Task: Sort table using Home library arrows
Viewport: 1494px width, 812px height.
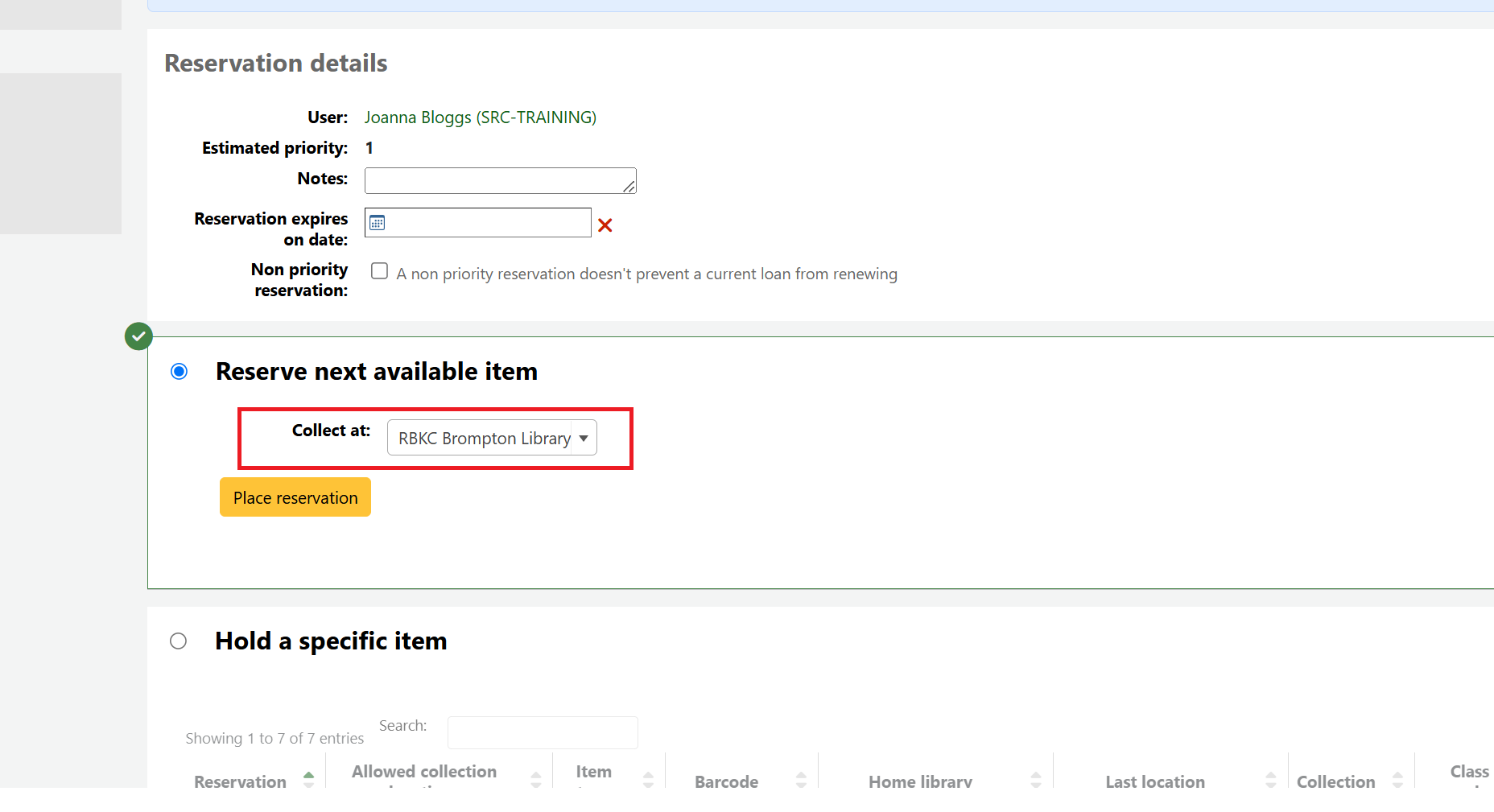Action: [x=1036, y=779]
